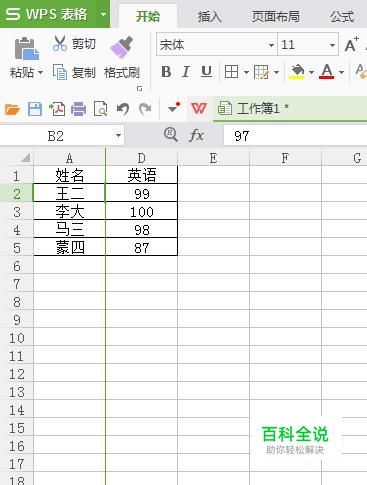
Task: Select the 工作簿1 document tab
Action: click(x=290, y=108)
